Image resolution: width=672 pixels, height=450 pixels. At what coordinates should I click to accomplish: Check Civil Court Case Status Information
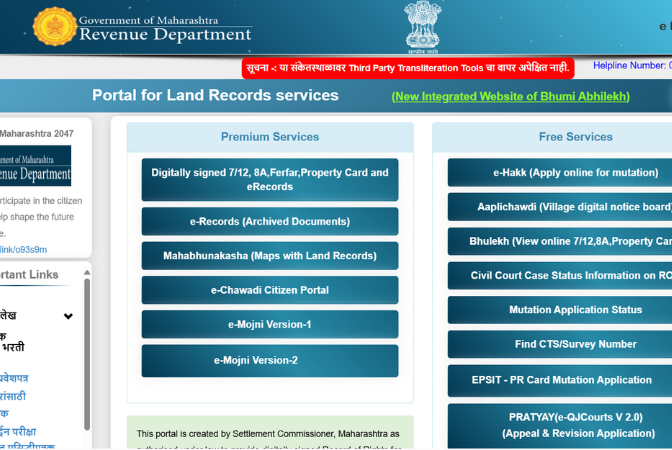560,275
